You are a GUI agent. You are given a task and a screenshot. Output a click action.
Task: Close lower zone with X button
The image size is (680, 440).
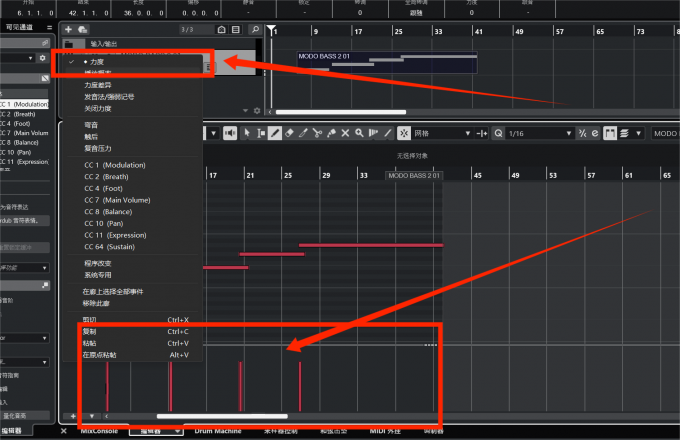point(64,431)
